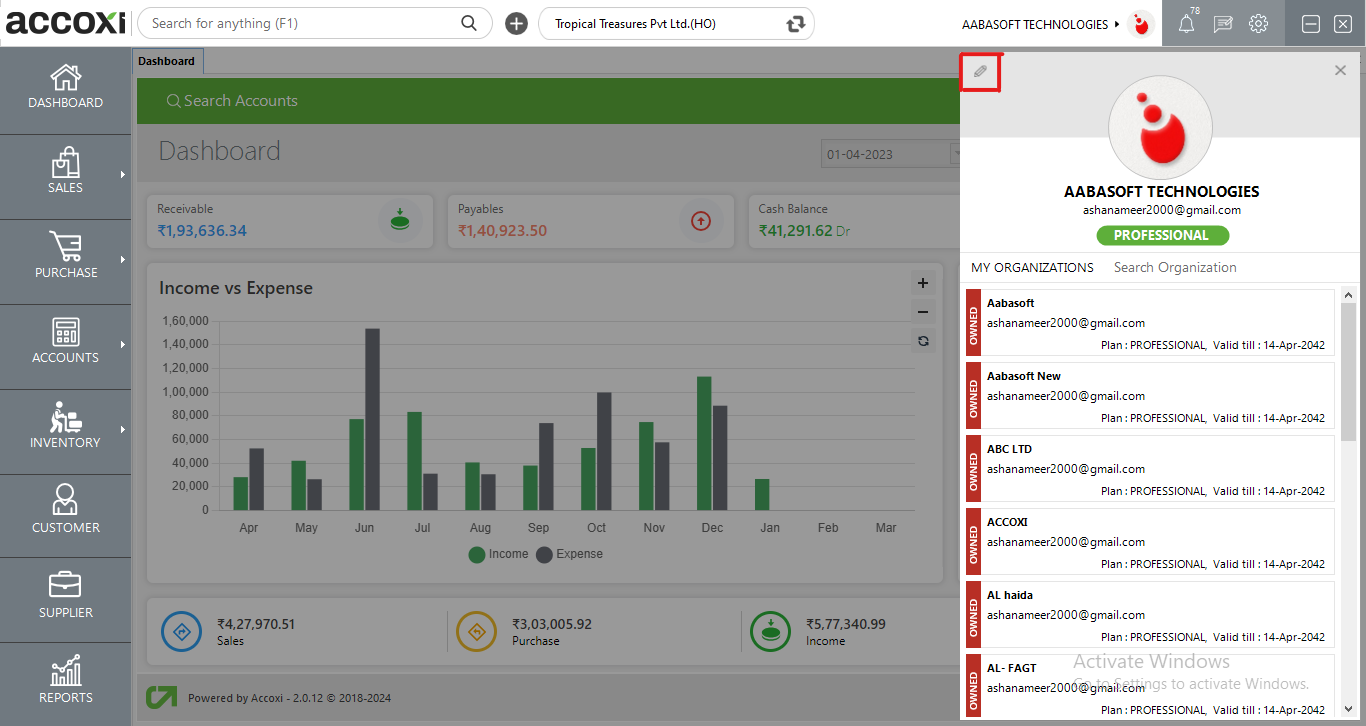Select the Dashboard tab
Image resolution: width=1366 pixels, height=726 pixels.
click(x=167, y=61)
